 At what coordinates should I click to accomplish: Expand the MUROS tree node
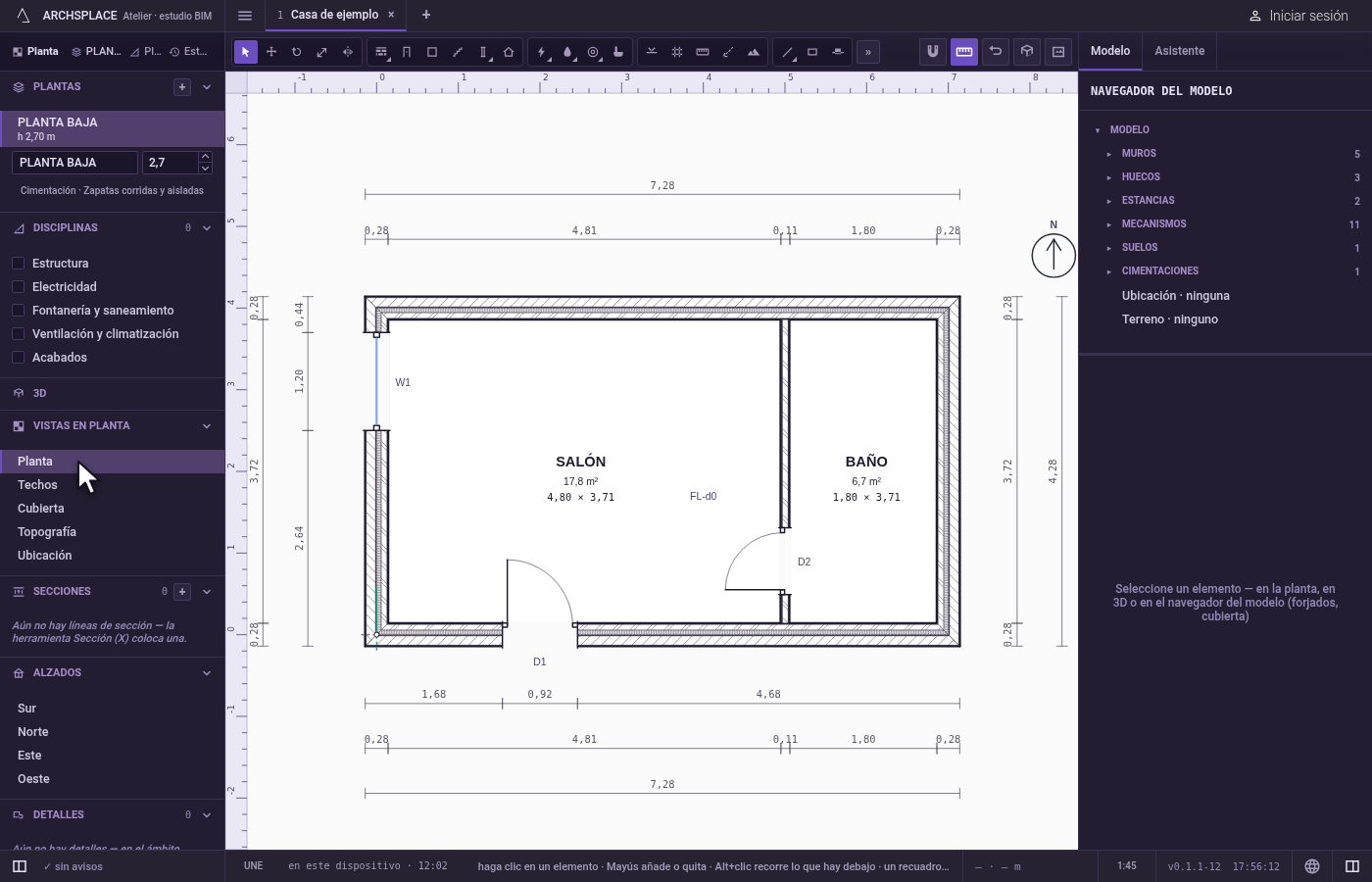(1109, 154)
